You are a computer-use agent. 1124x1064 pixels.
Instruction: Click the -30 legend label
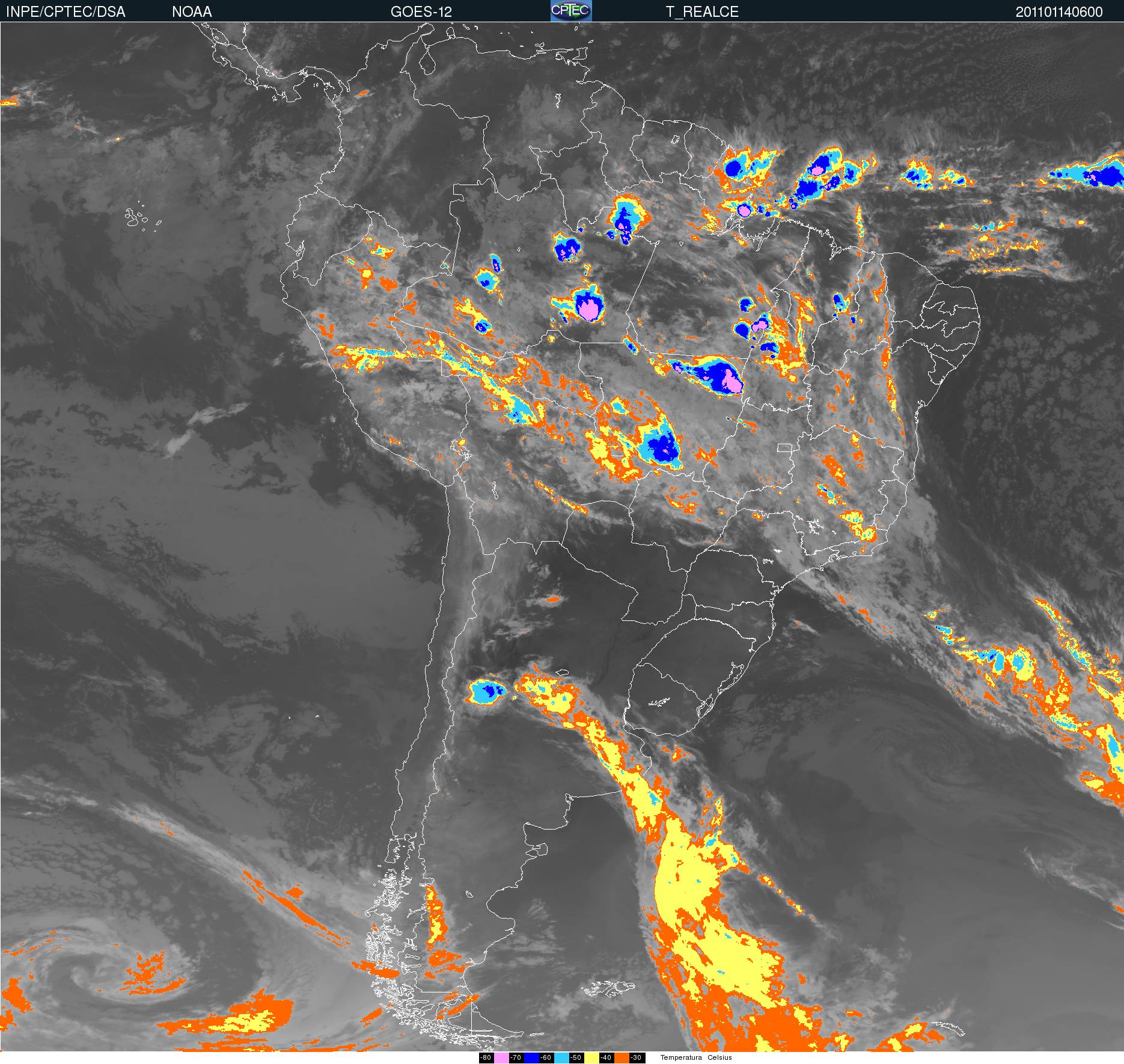[x=636, y=1058]
